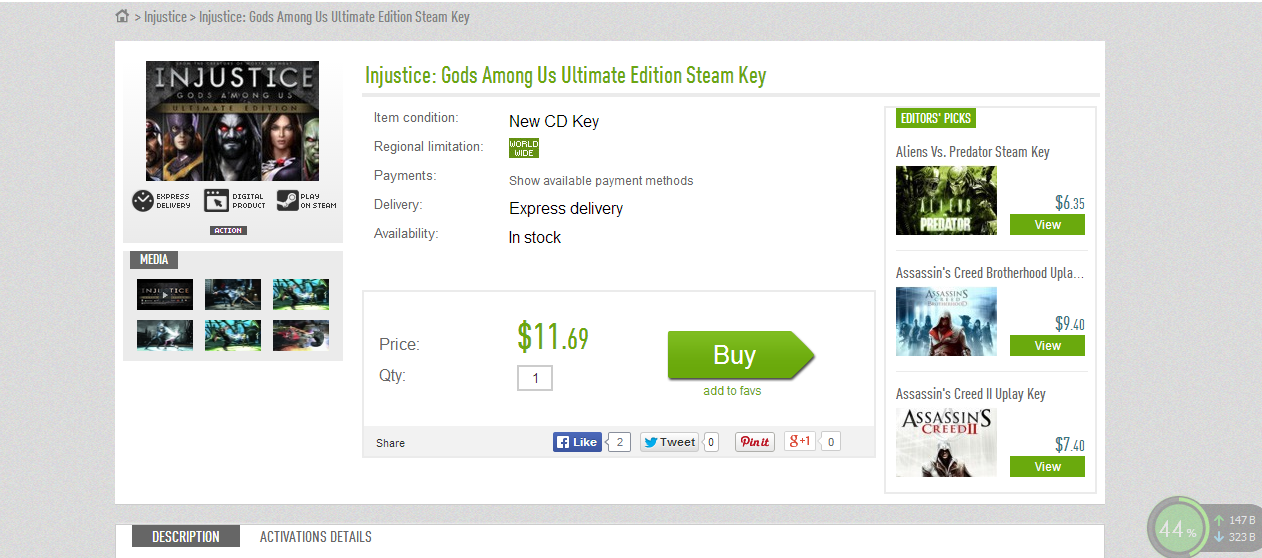The width and height of the screenshot is (1262, 558).
Task: Click the Play on Steam icon
Action: (287, 201)
